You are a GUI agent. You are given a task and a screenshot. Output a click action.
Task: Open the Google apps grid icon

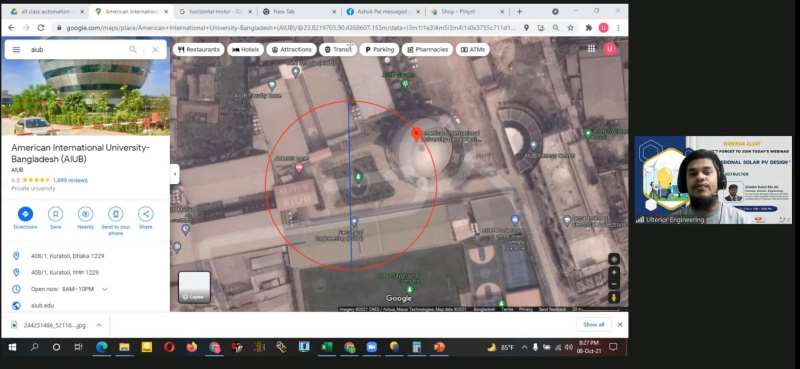pos(591,48)
